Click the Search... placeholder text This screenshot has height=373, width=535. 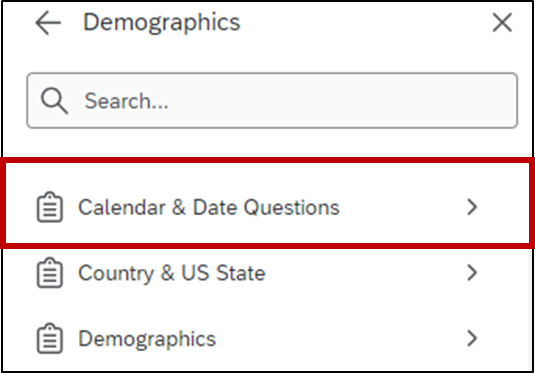tap(127, 101)
